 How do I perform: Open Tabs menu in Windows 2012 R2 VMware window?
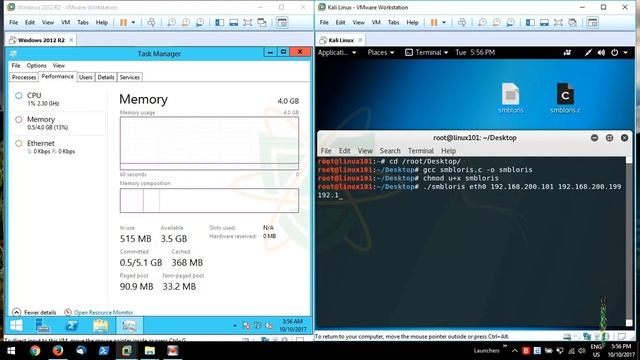(83, 22)
